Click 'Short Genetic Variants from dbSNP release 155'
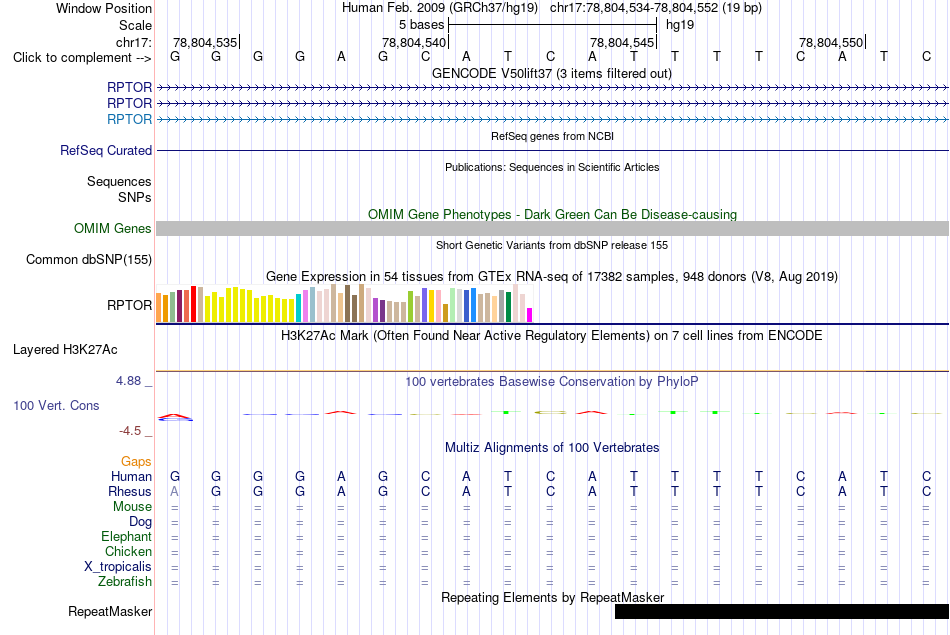 [x=552, y=245]
